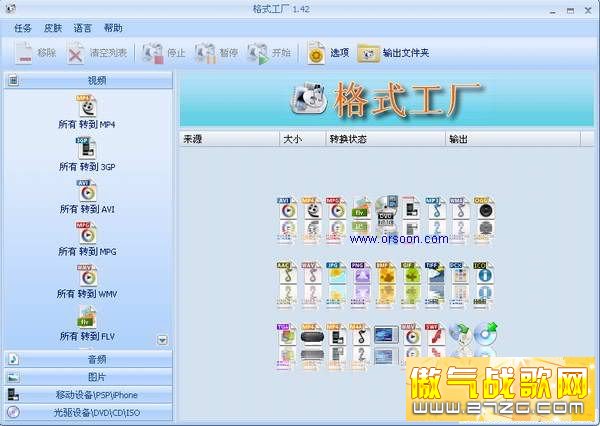
Task: Click the 大小 column header
Action: (302, 139)
